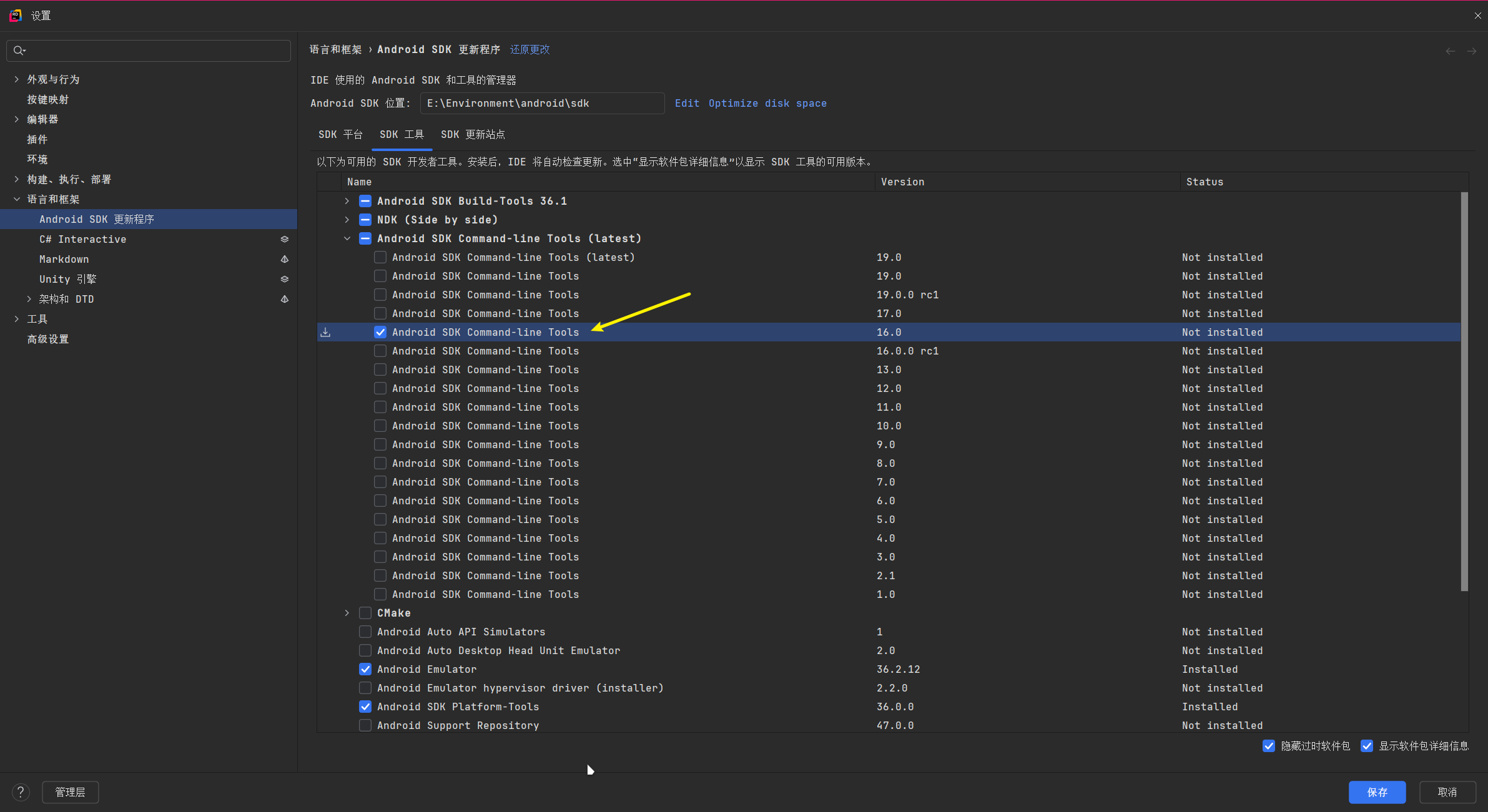Viewport: 1488px width, 812px height.
Task: Click the Android SDK location field
Action: [541, 103]
